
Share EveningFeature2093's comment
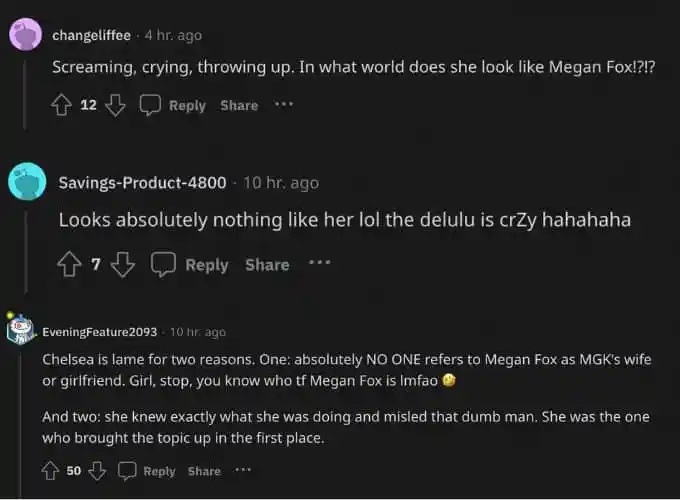204,471
